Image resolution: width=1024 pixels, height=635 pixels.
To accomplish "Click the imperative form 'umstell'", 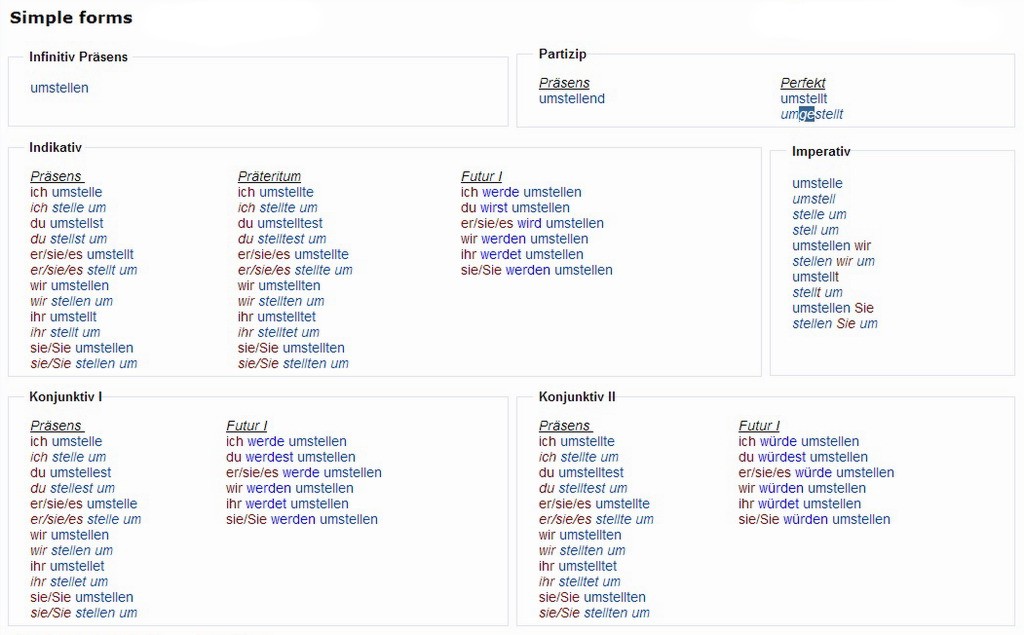I will pos(813,199).
